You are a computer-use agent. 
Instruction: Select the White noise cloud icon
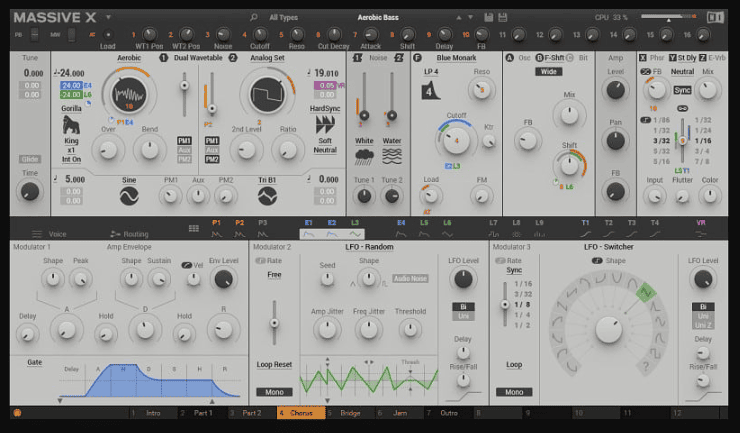pyautogui.click(x=364, y=157)
